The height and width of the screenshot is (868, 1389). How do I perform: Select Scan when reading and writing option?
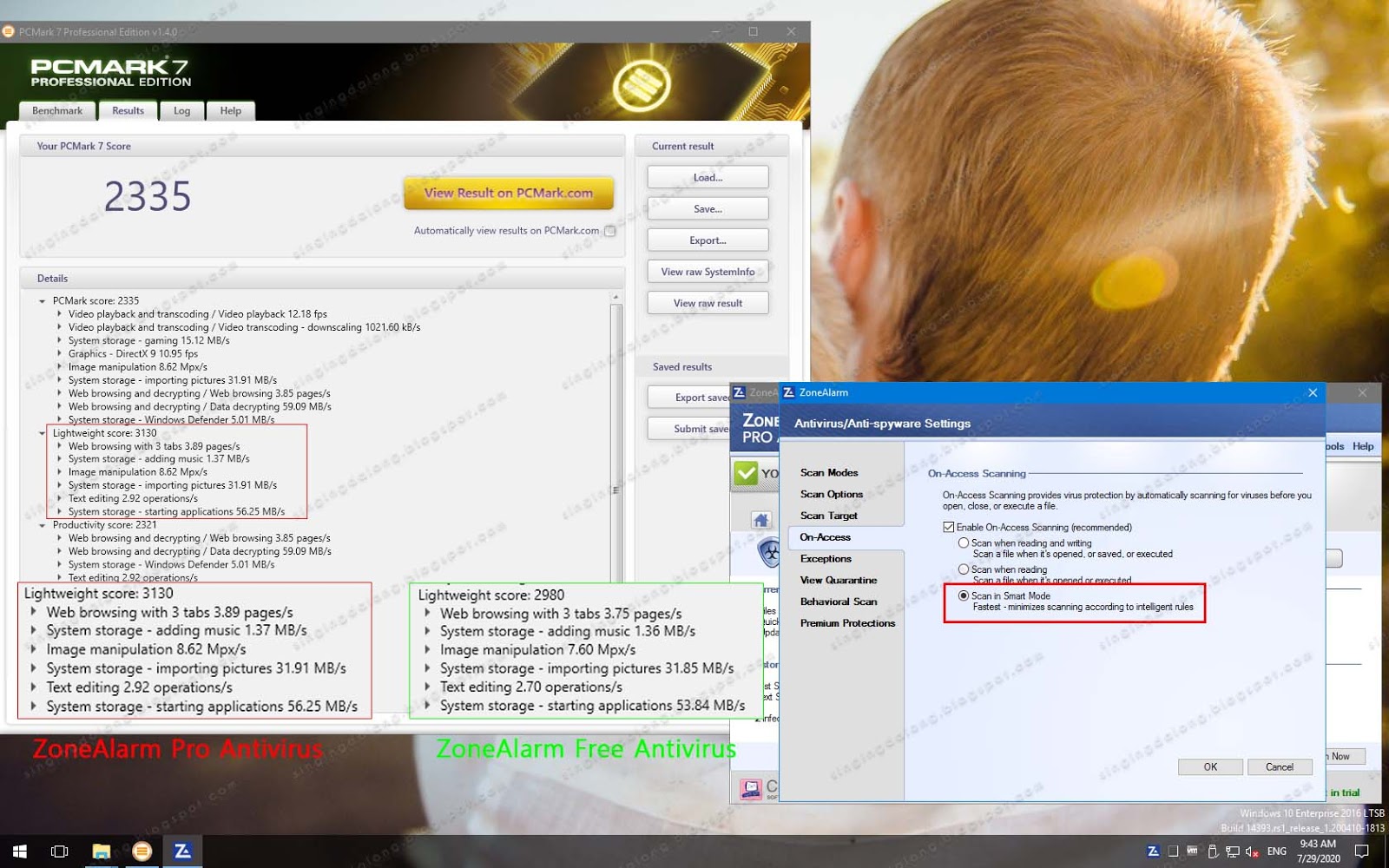point(964,542)
